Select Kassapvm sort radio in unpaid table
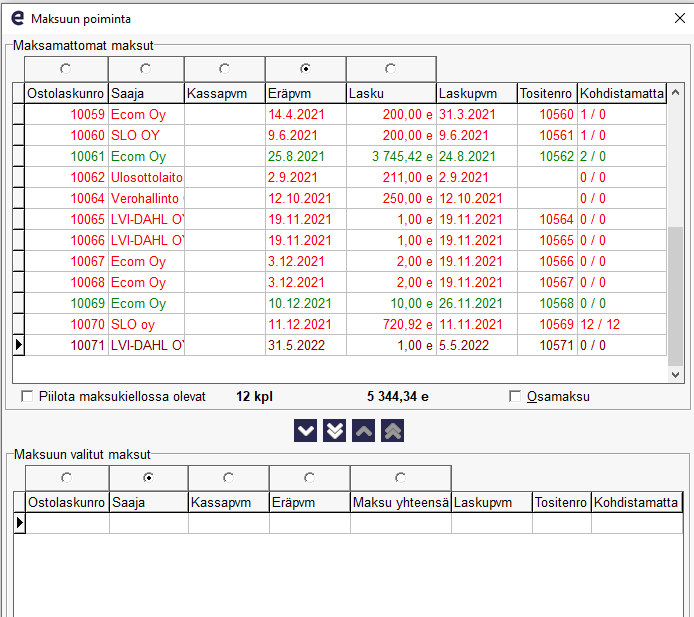The width and height of the screenshot is (694, 617). tap(224, 69)
